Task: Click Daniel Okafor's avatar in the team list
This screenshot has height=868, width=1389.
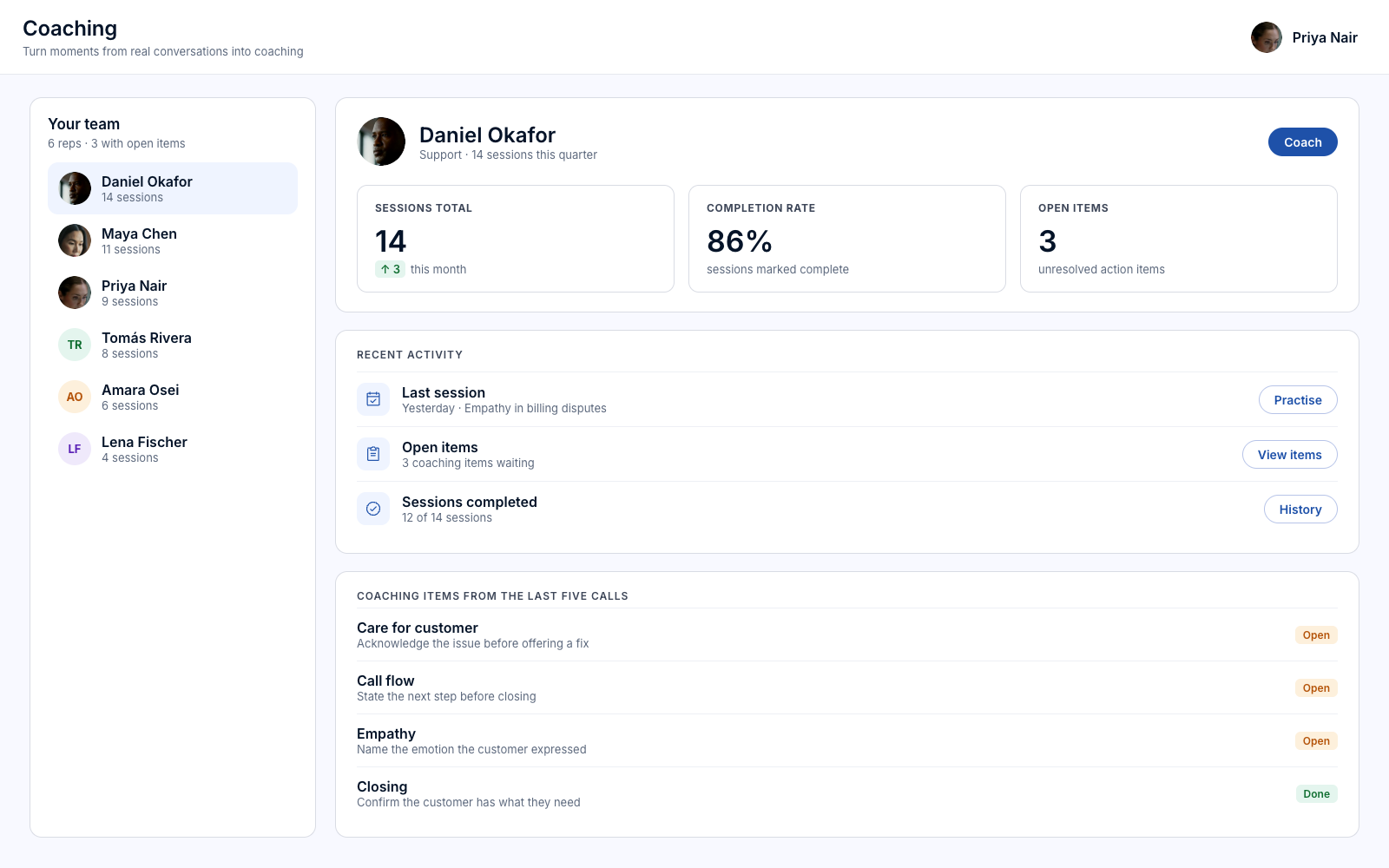Action: click(75, 188)
